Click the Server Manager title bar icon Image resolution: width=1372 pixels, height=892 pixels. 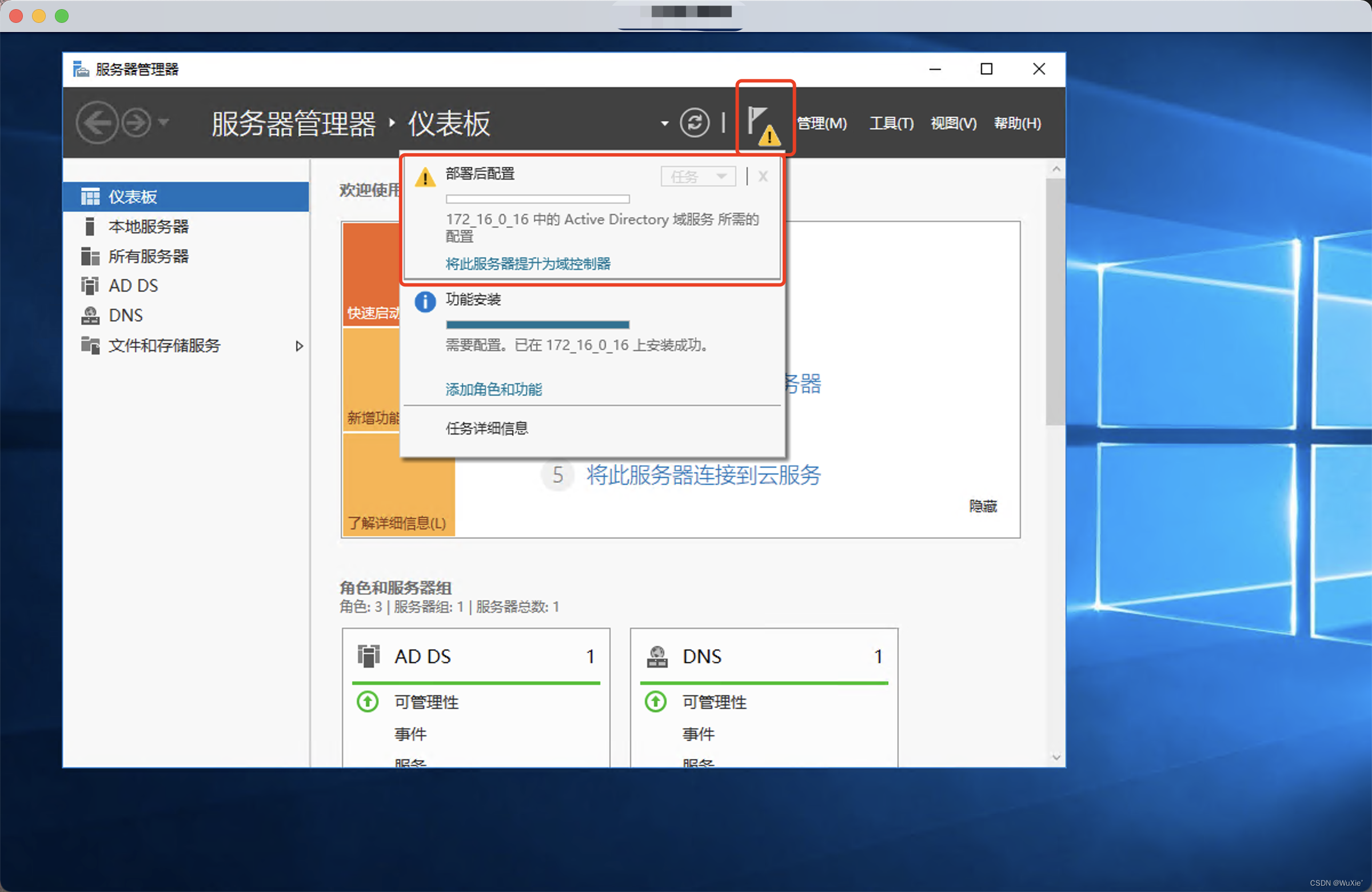[x=81, y=69]
